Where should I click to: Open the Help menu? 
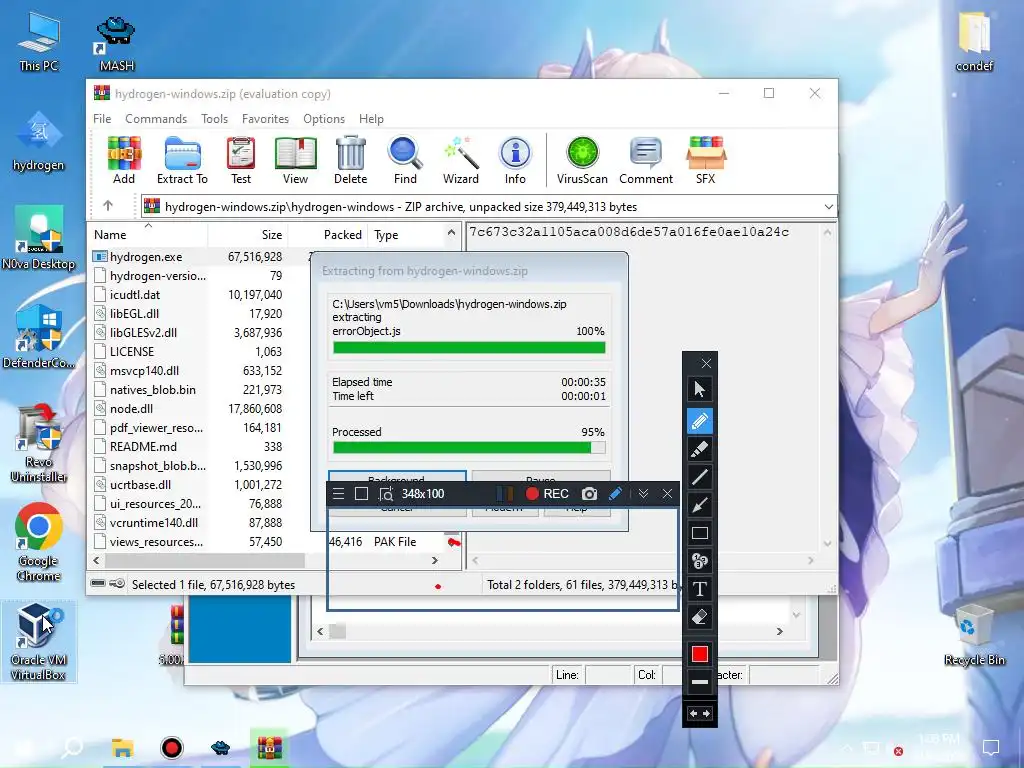[x=371, y=119]
